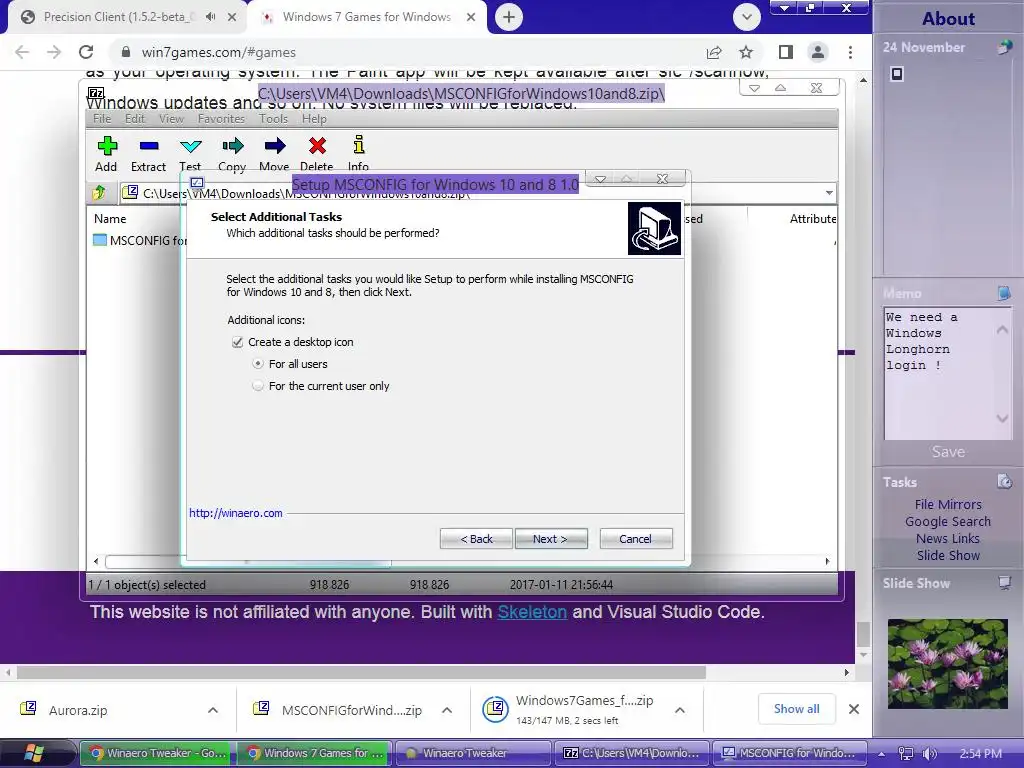Image resolution: width=1024 pixels, height=768 pixels.
Task: Click the red Delete icon in 7-Zip
Action: point(317,146)
